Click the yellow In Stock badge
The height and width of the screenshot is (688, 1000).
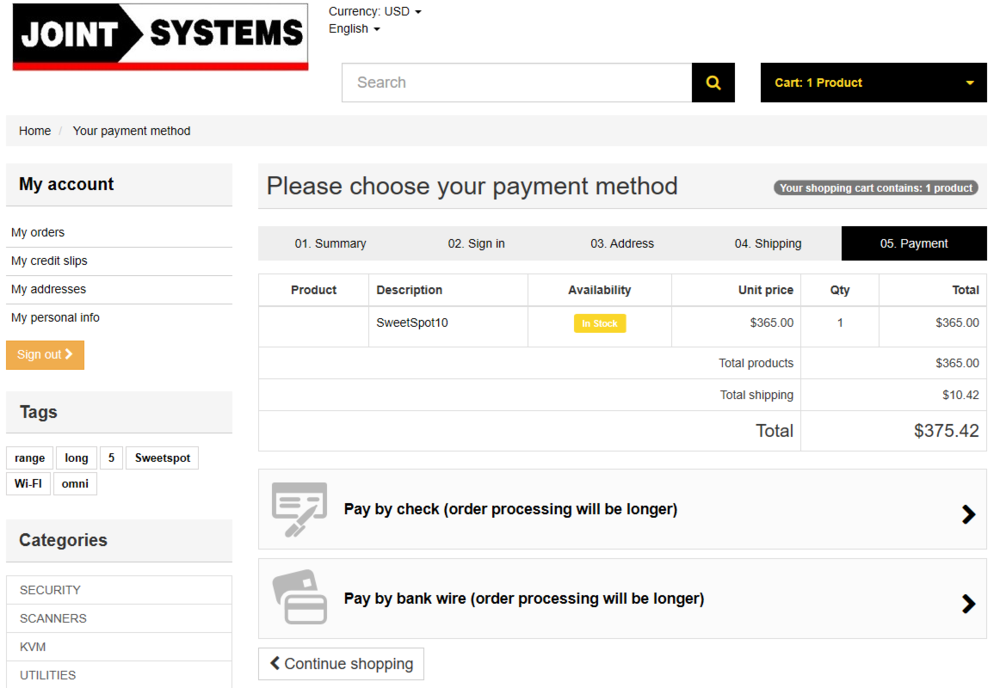coord(599,323)
